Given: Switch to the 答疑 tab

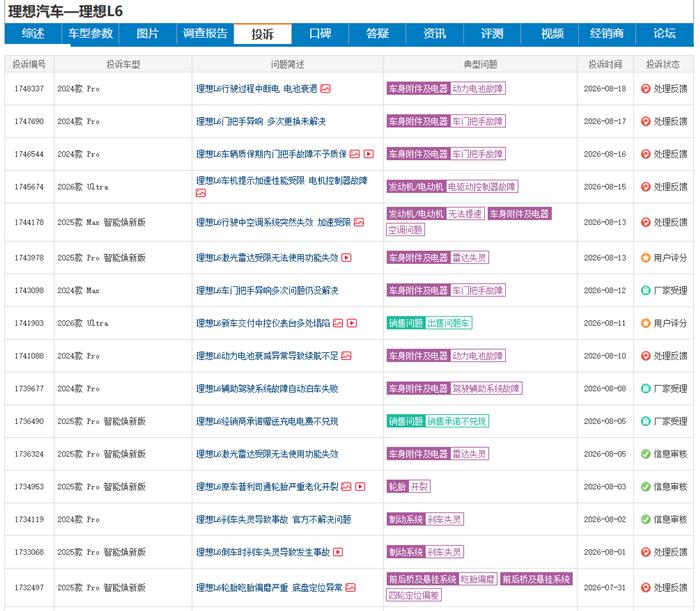Looking at the screenshot, I should (x=377, y=34).
